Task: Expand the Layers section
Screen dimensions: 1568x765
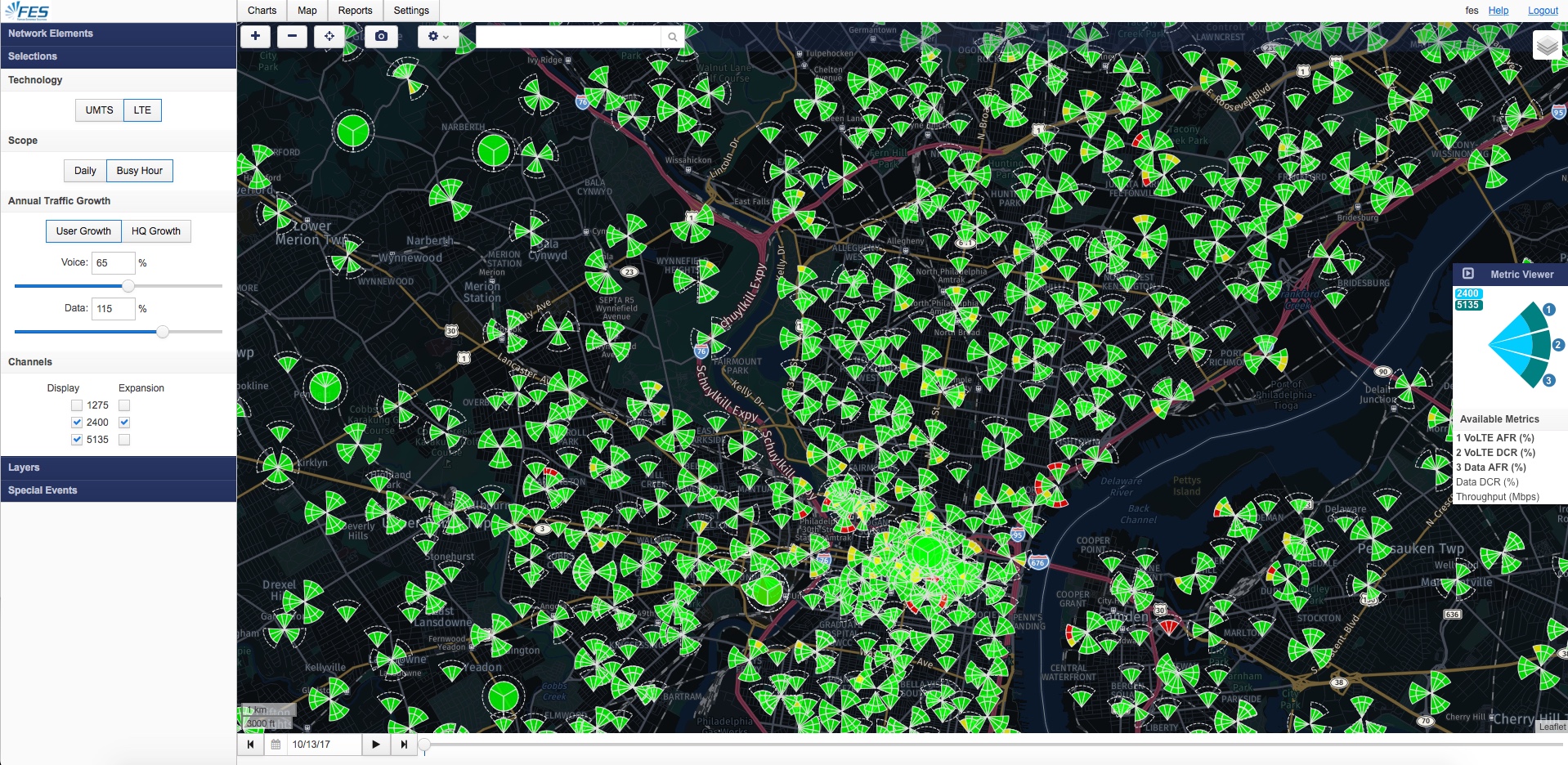Action: pyautogui.click(x=119, y=467)
